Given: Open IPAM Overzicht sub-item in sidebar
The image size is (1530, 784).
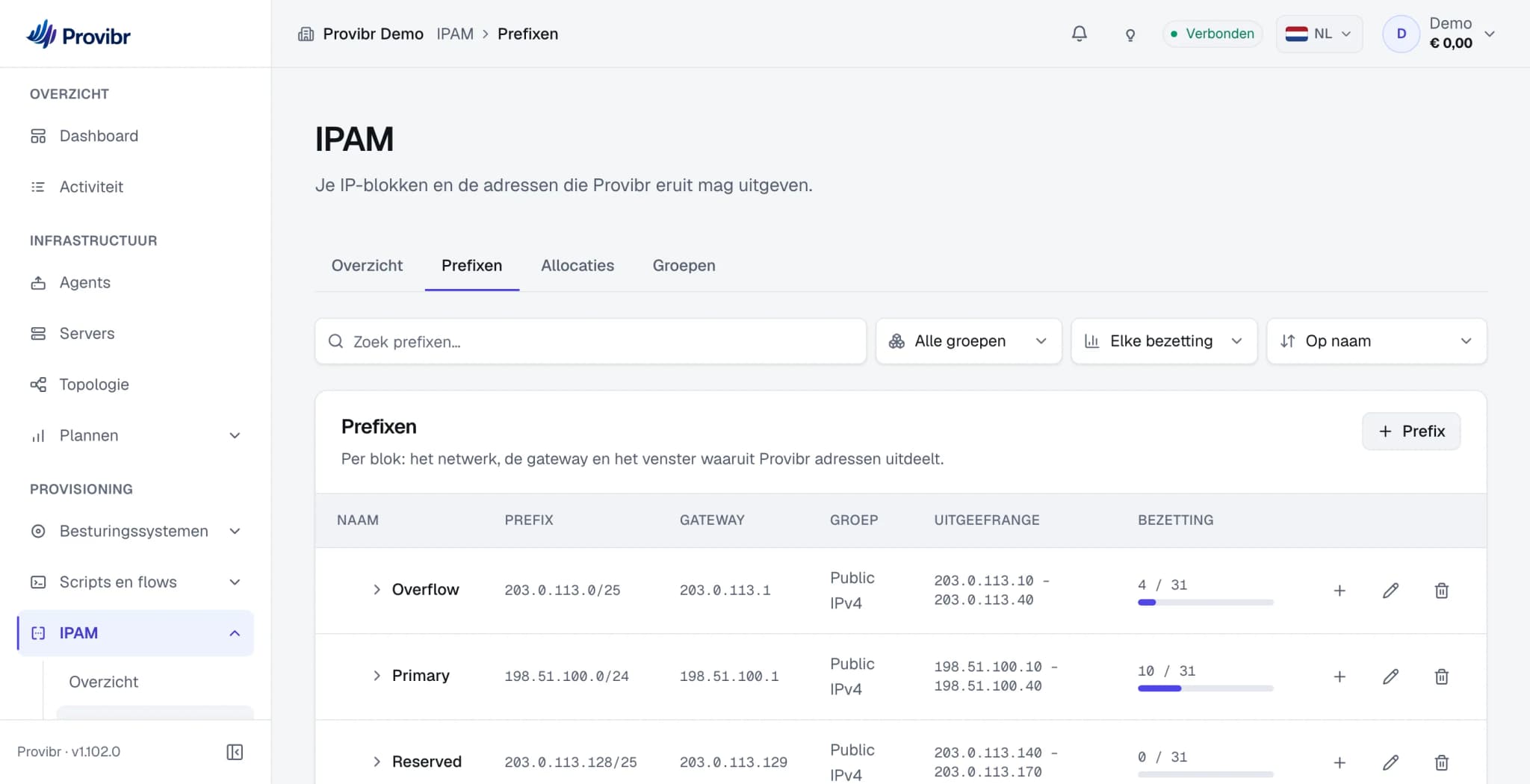Looking at the screenshot, I should [155, 682].
